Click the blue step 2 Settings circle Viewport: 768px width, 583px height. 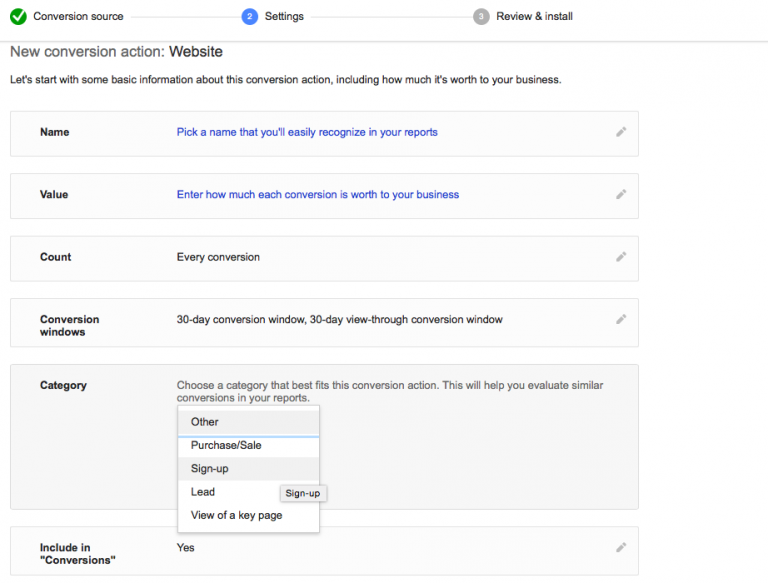[249, 16]
